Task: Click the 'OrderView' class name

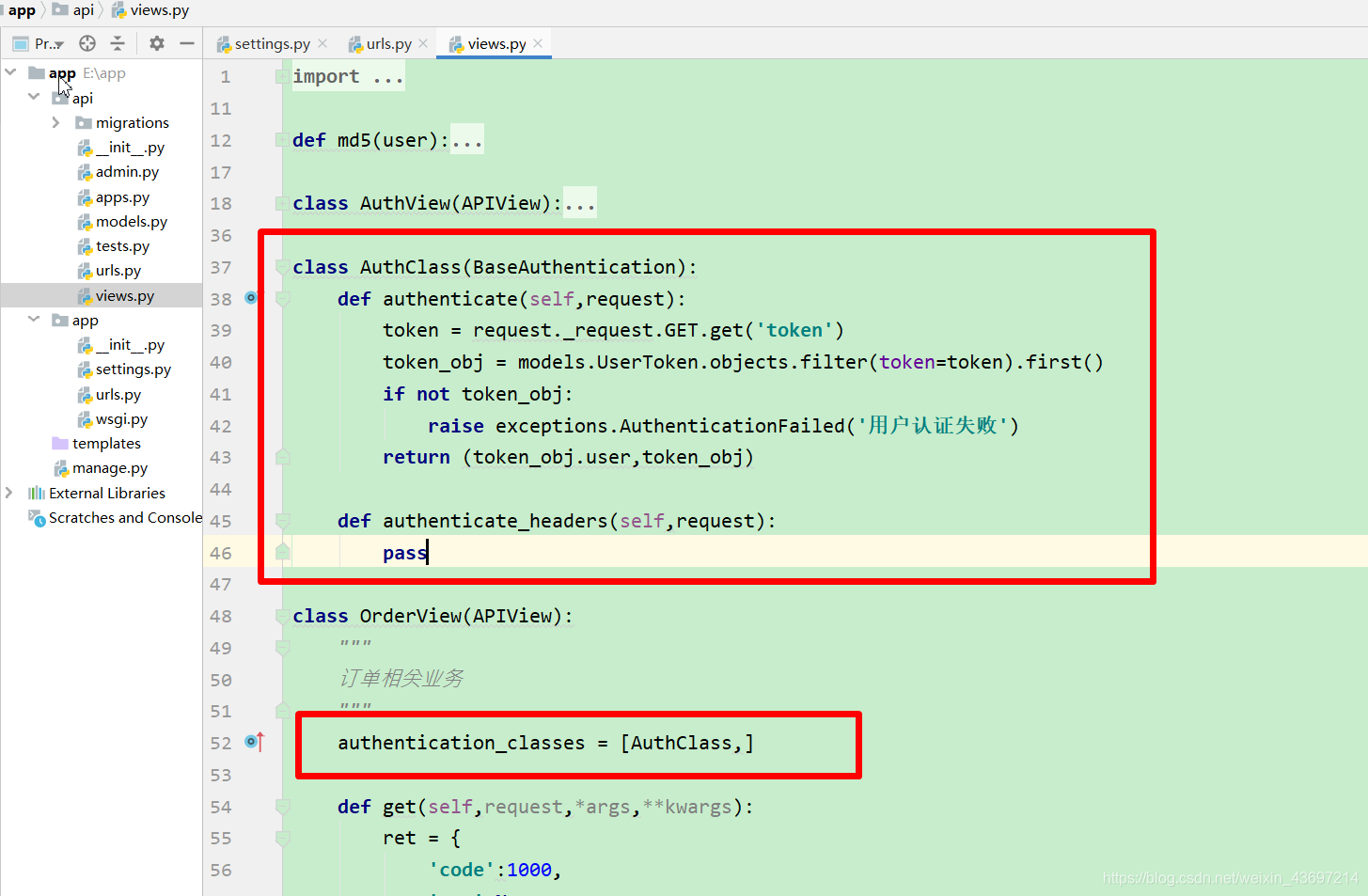Action: [x=411, y=616]
